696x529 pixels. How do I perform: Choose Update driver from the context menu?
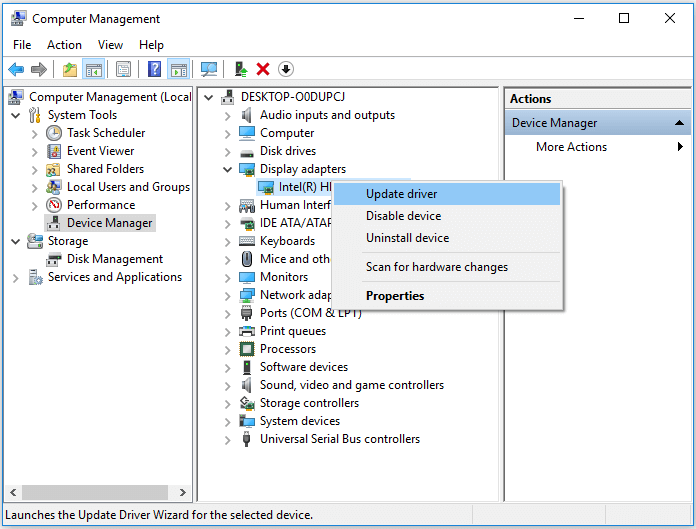click(x=401, y=194)
